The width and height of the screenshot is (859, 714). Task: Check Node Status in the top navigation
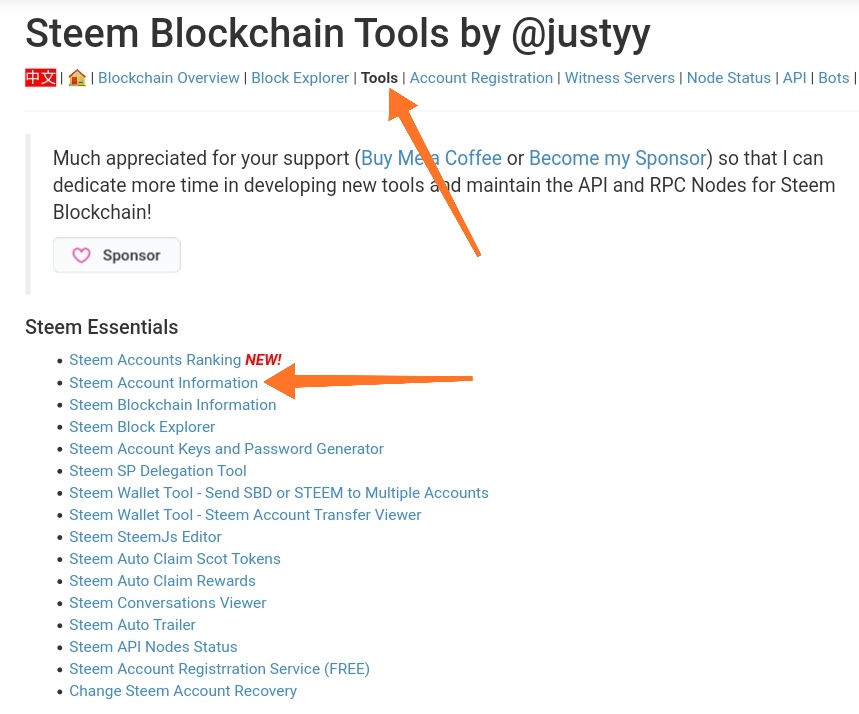tap(728, 78)
